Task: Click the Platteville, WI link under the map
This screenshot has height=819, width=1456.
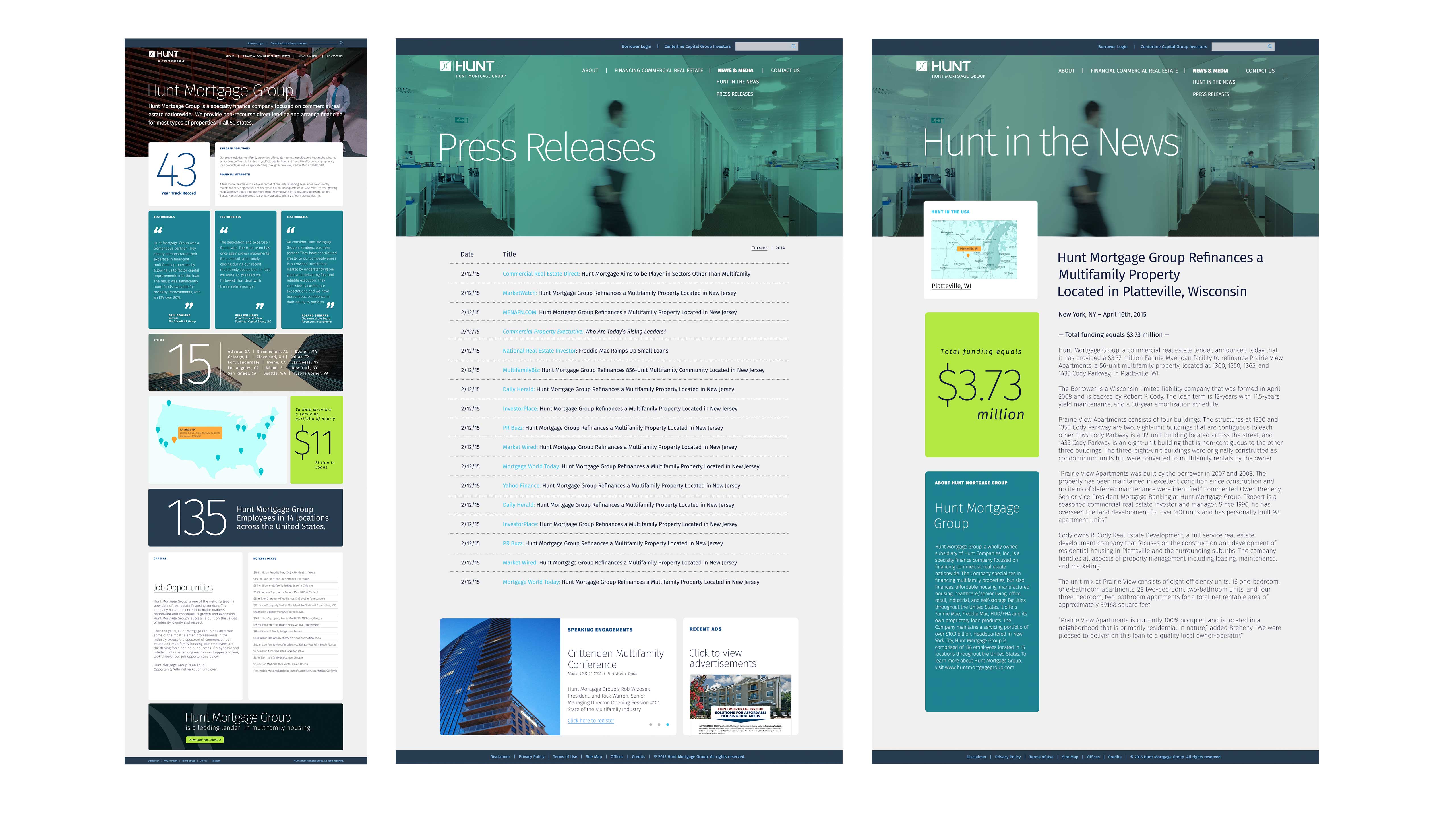Action: point(951,286)
